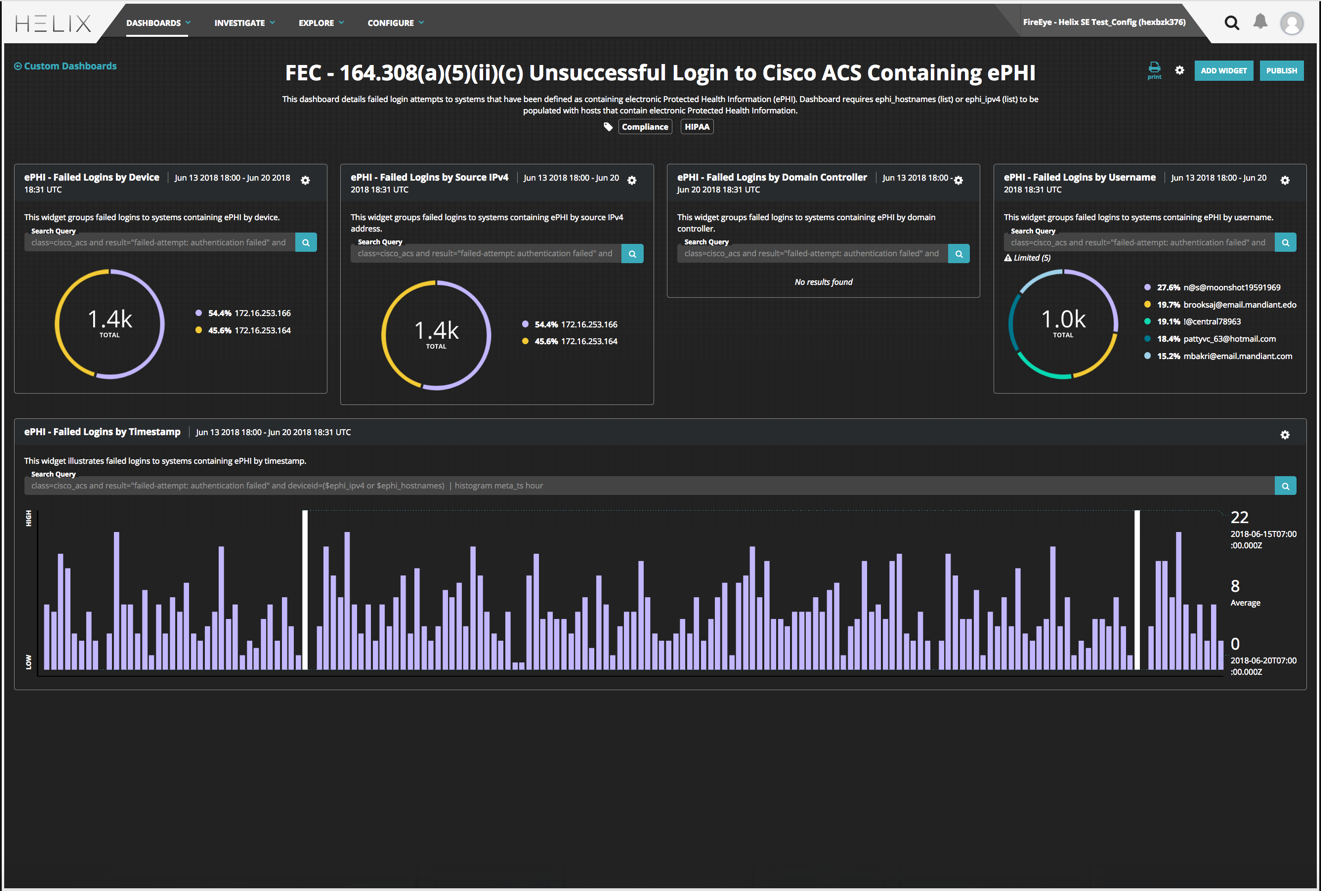This screenshot has width=1321, height=891.
Task: Select the brooksaj@email.mandiant.edo legend entry
Action: click(1220, 305)
